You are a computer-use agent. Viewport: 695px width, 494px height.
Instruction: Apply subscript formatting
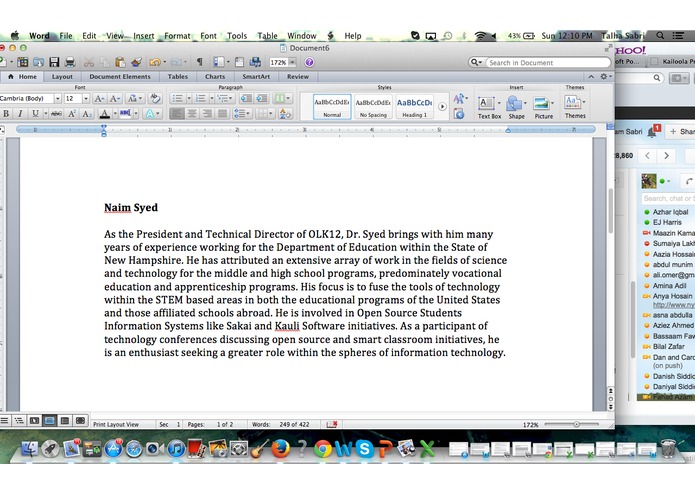(x=87, y=114)
